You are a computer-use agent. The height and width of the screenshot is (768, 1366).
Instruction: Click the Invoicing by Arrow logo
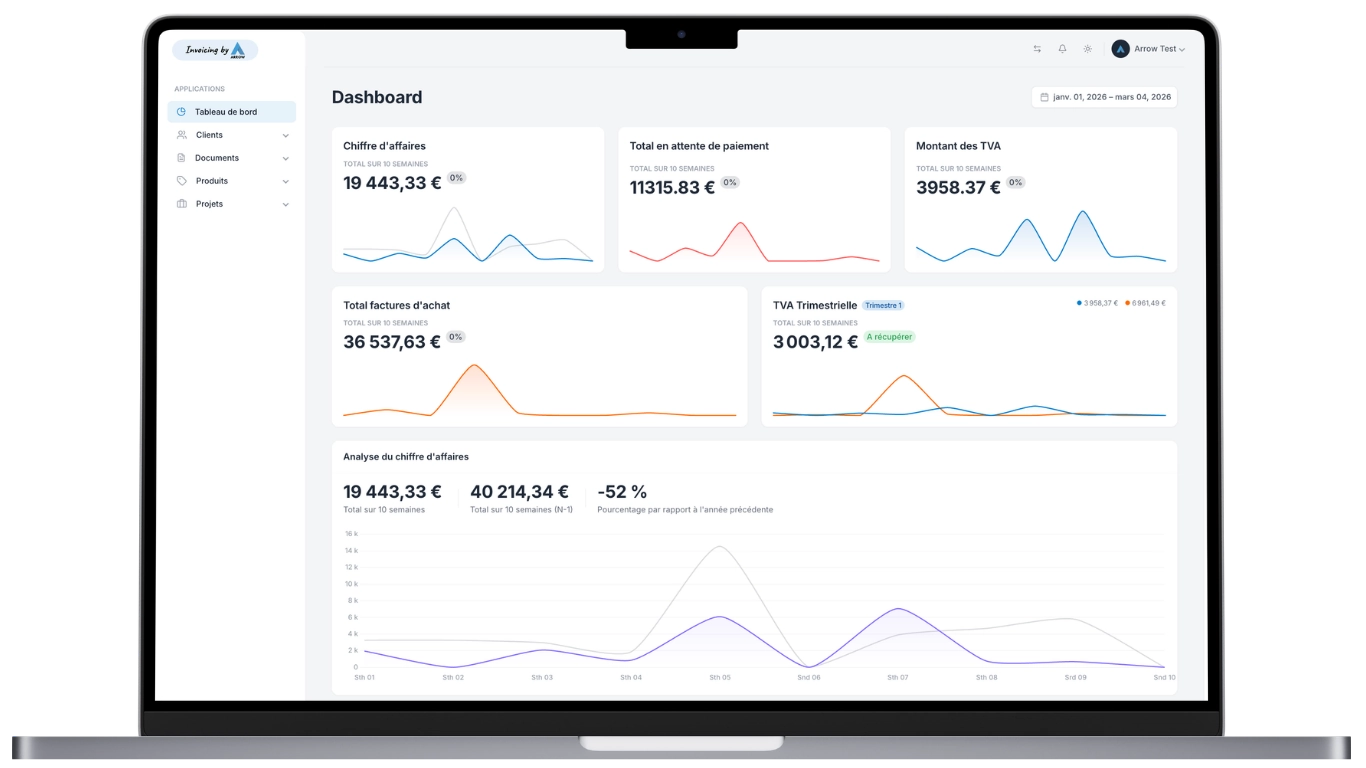pyautogui.click(x=216, y=49)
